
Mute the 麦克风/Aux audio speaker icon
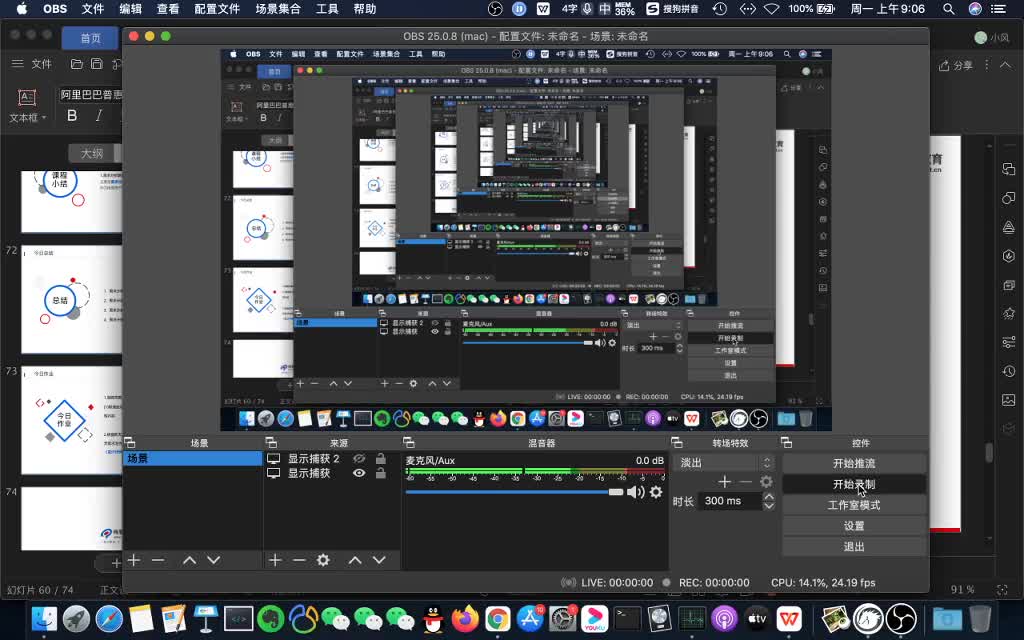635,492
